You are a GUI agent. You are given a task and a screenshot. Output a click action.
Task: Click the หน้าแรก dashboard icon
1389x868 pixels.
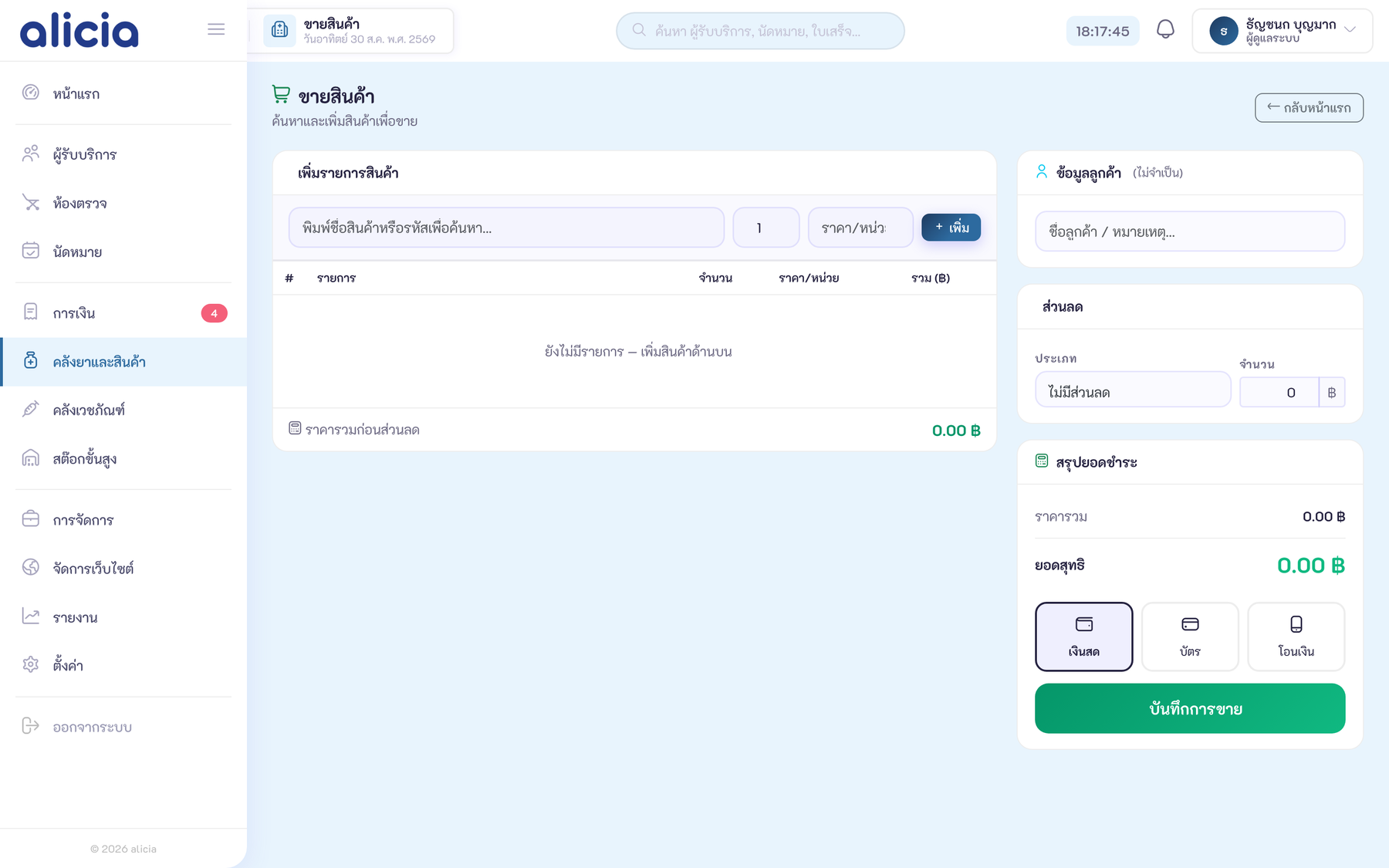[31, 93]
